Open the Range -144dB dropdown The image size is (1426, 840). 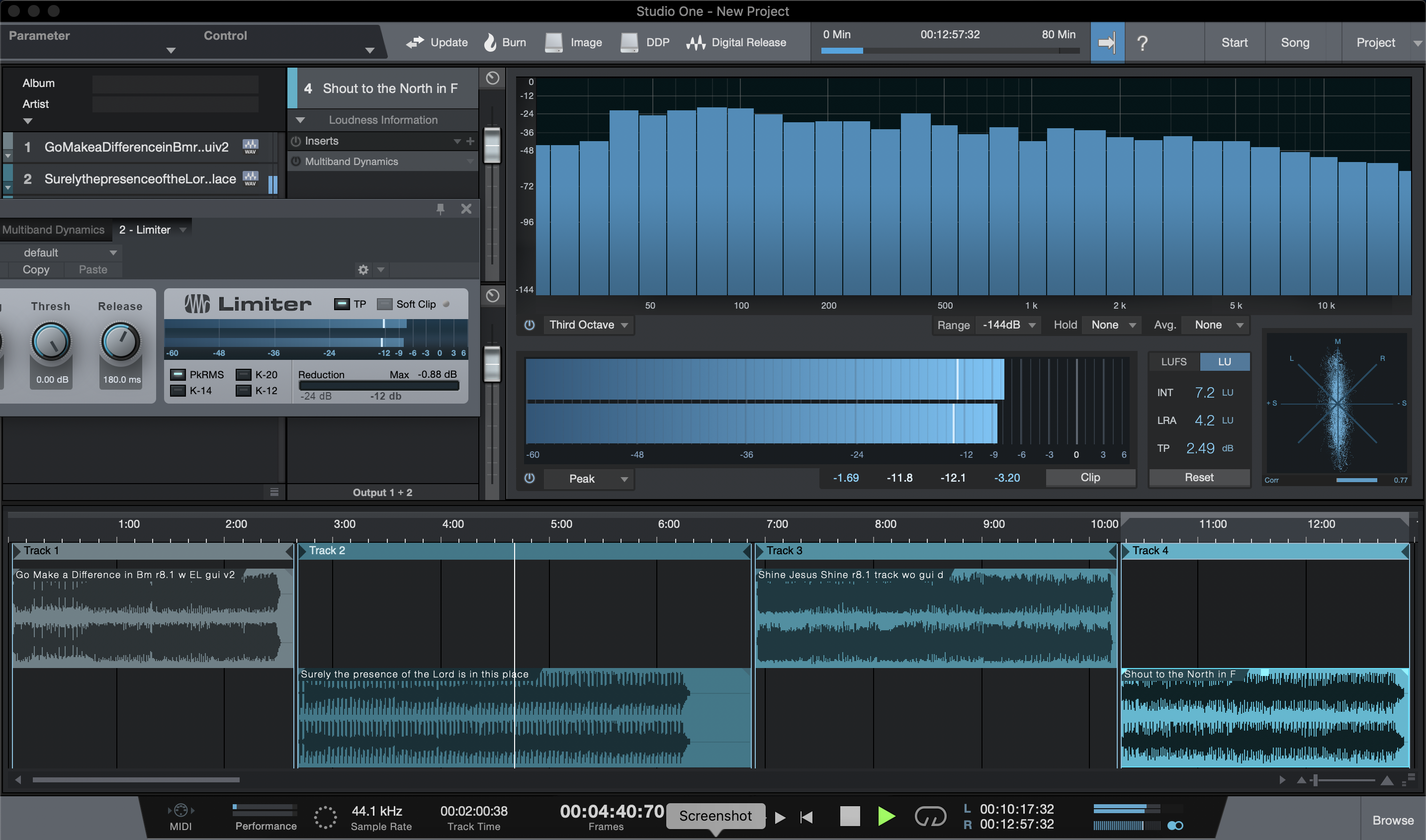pyautogui.click(x=1008, y=325)
